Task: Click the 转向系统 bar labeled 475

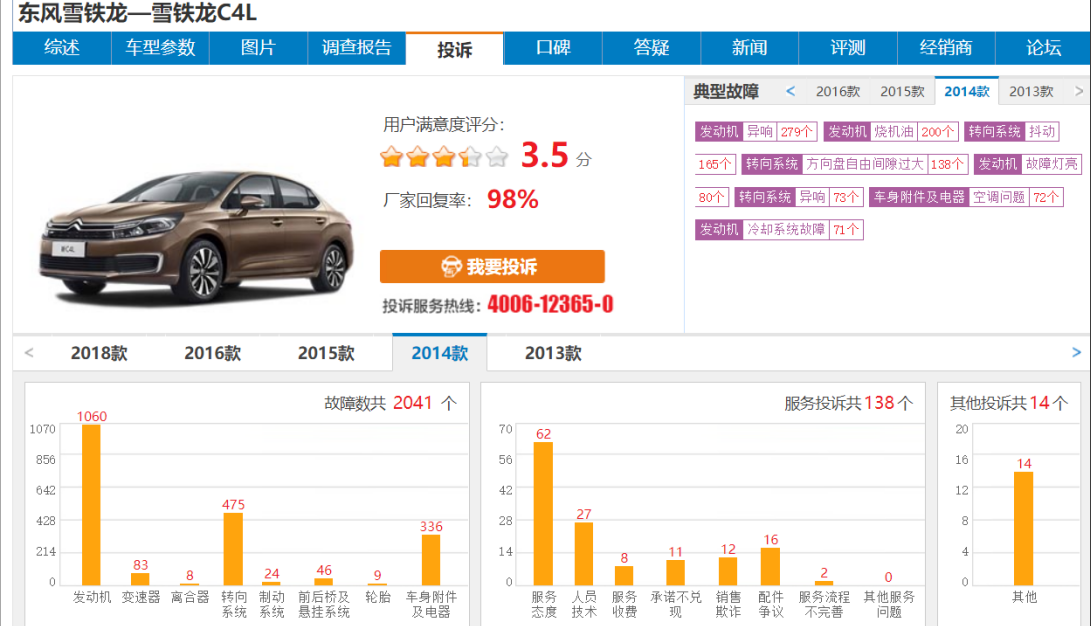Action: pyautogui.click(x=233, y=549)
